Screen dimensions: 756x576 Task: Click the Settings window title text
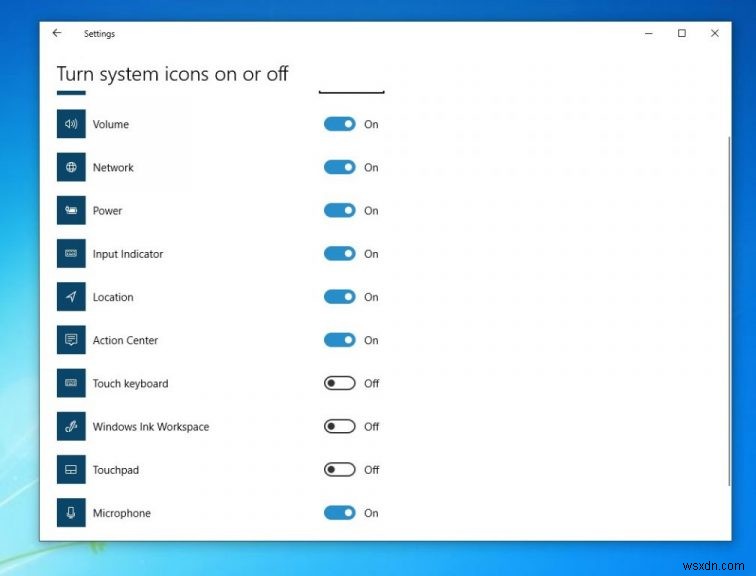click(99, 34)
